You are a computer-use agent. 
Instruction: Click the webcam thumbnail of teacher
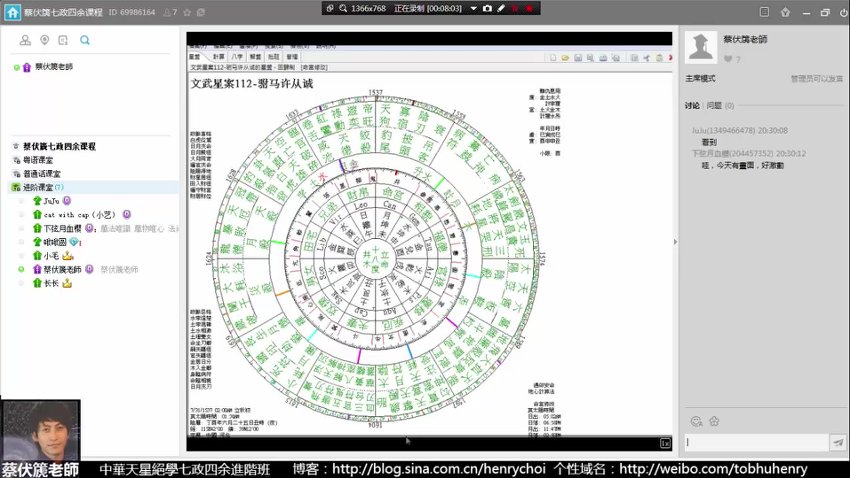[41, 430]
